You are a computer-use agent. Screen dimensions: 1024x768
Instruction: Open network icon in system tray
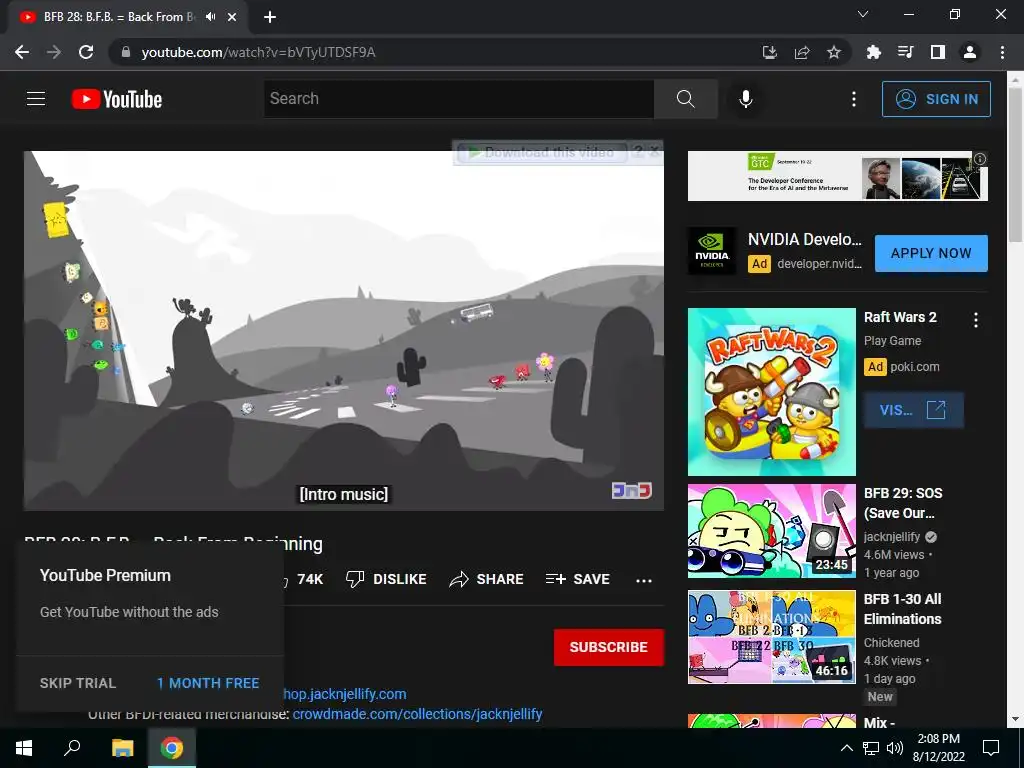click(871, 748)
